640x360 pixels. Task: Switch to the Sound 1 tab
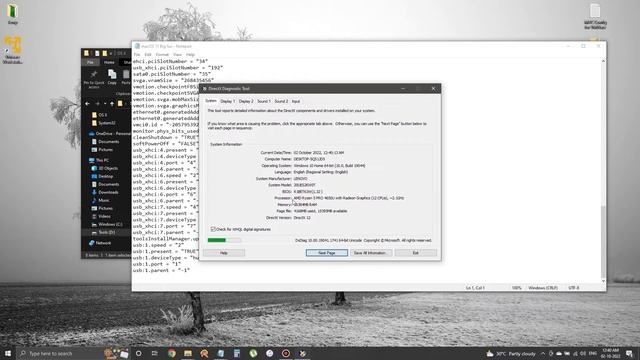pyautogui.click(x=264, y=101)
